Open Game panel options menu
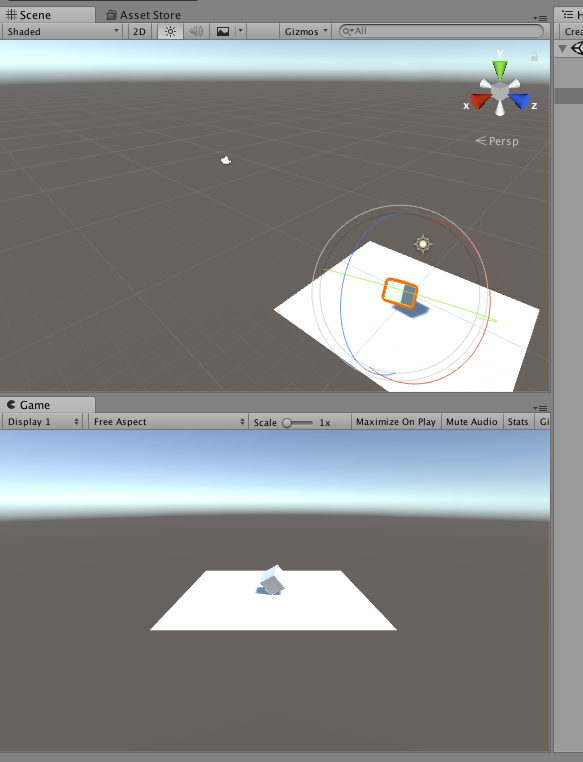This screenshot has height=762, width=583. tap(540, 408)
